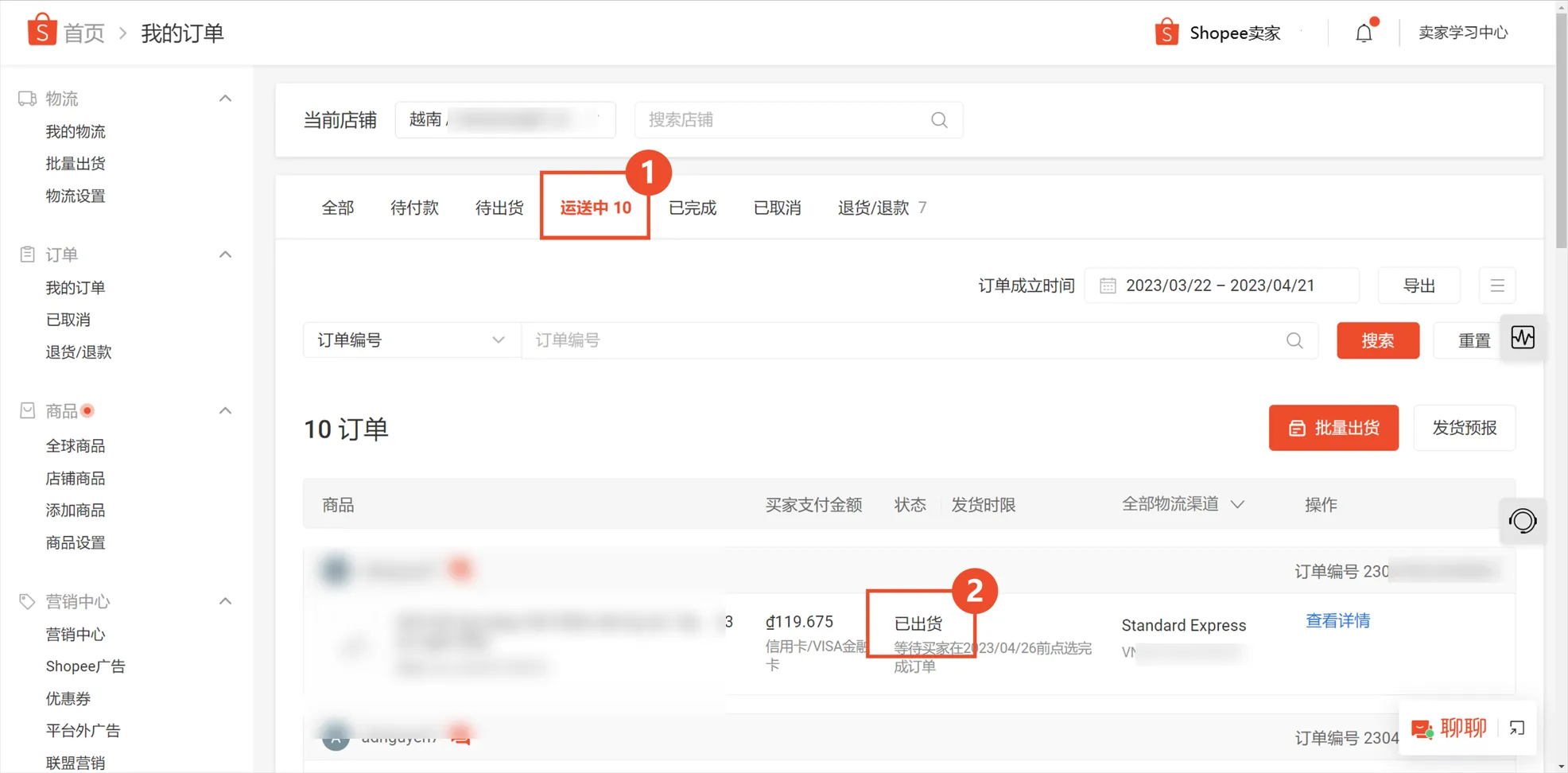Click the document icon beside 订单

tap(26, 254)
